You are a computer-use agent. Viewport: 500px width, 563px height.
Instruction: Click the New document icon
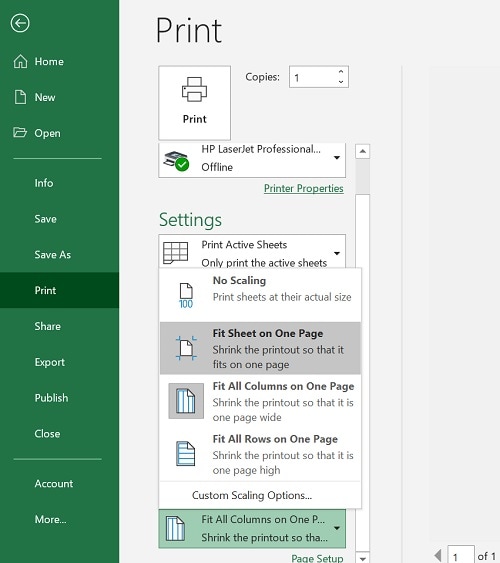pos(20,97)
